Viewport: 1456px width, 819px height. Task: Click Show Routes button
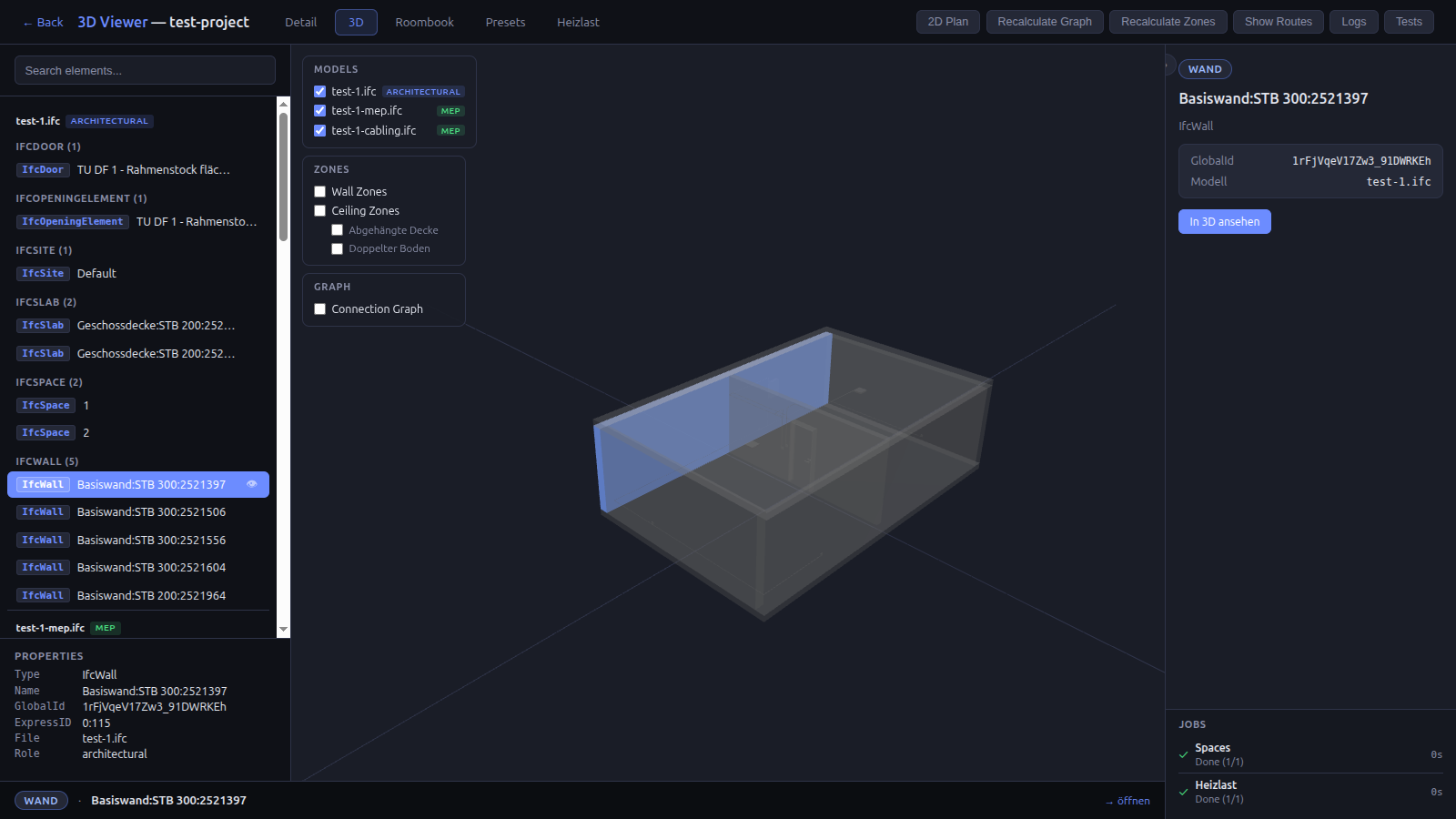(1279, 22)
